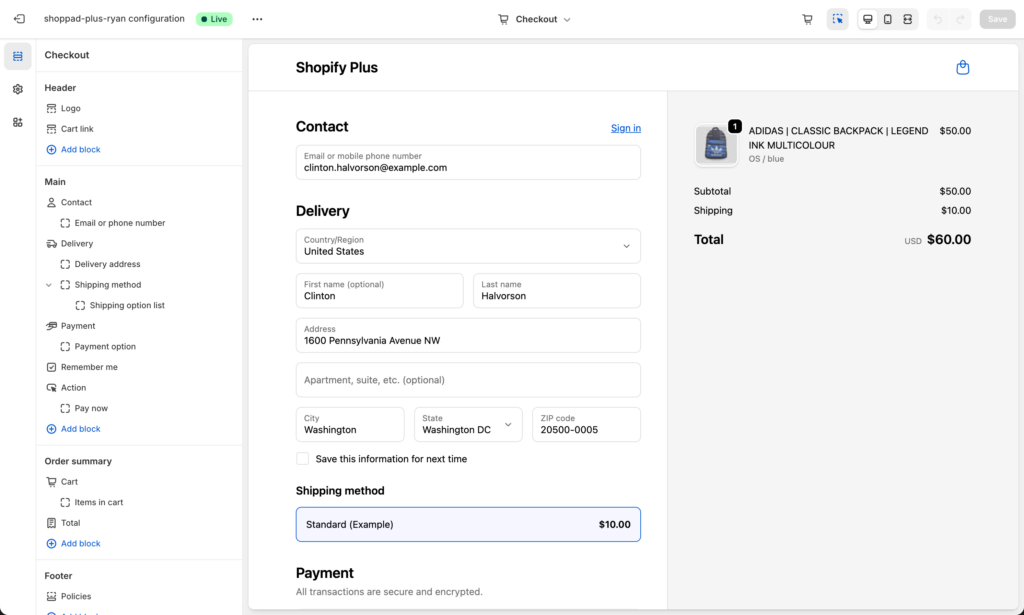The height and width of the screenshot is (615, 1024).
Task: Collapse the Shipping method block chevron
Action: (48, 285)
